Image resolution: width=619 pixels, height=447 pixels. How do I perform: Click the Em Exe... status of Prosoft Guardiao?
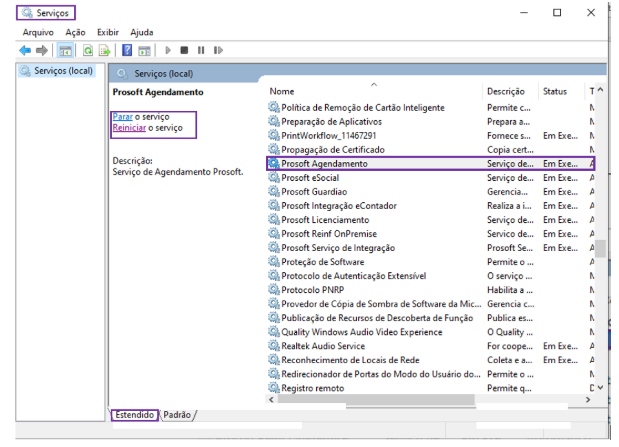coord(560,192)
